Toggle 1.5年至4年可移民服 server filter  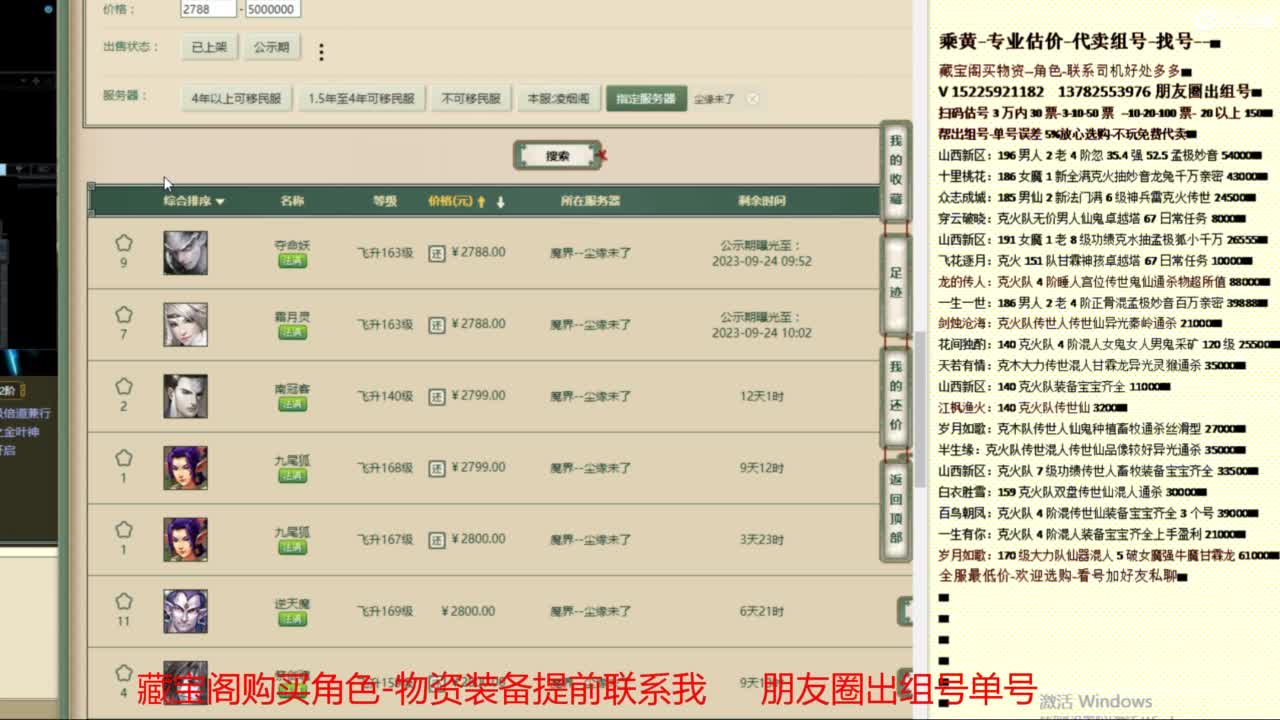pyautogui.click(x=361, y=99)
